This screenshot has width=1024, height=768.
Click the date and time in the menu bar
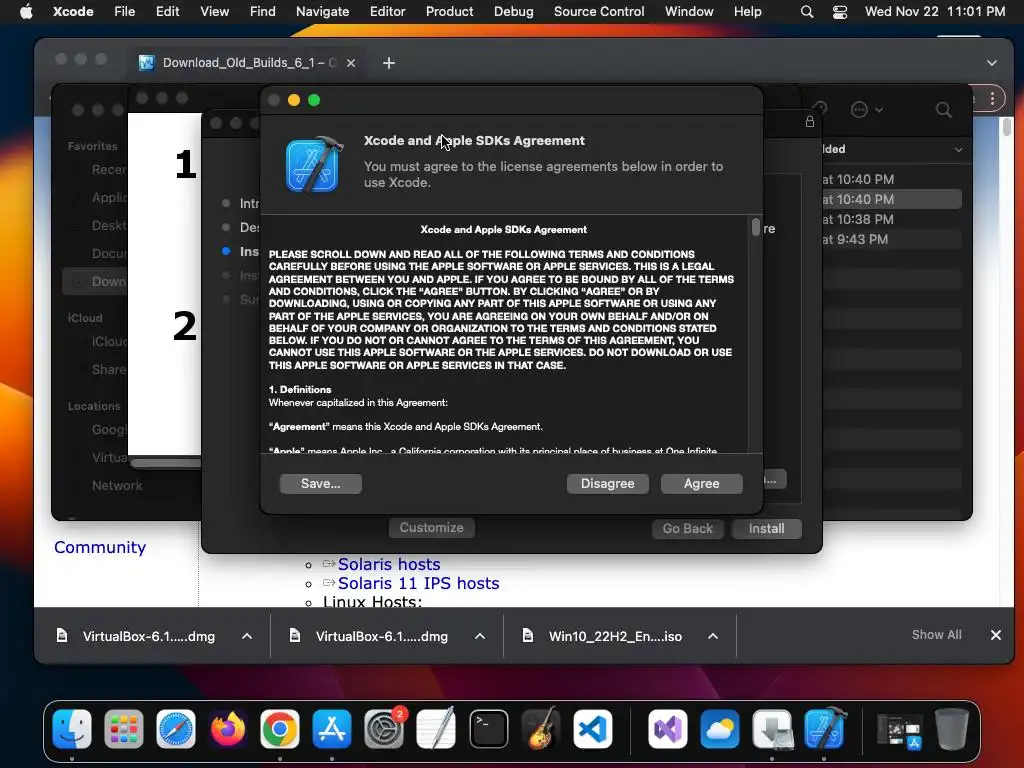pos(935,11)
